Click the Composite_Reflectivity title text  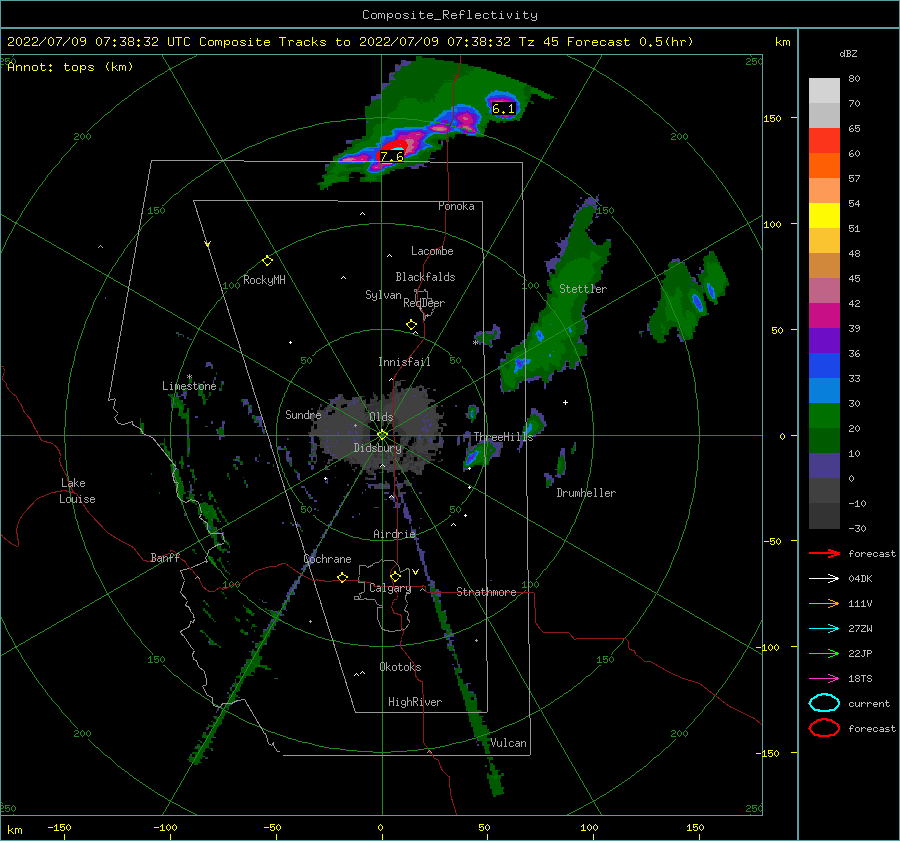point(449,15)
